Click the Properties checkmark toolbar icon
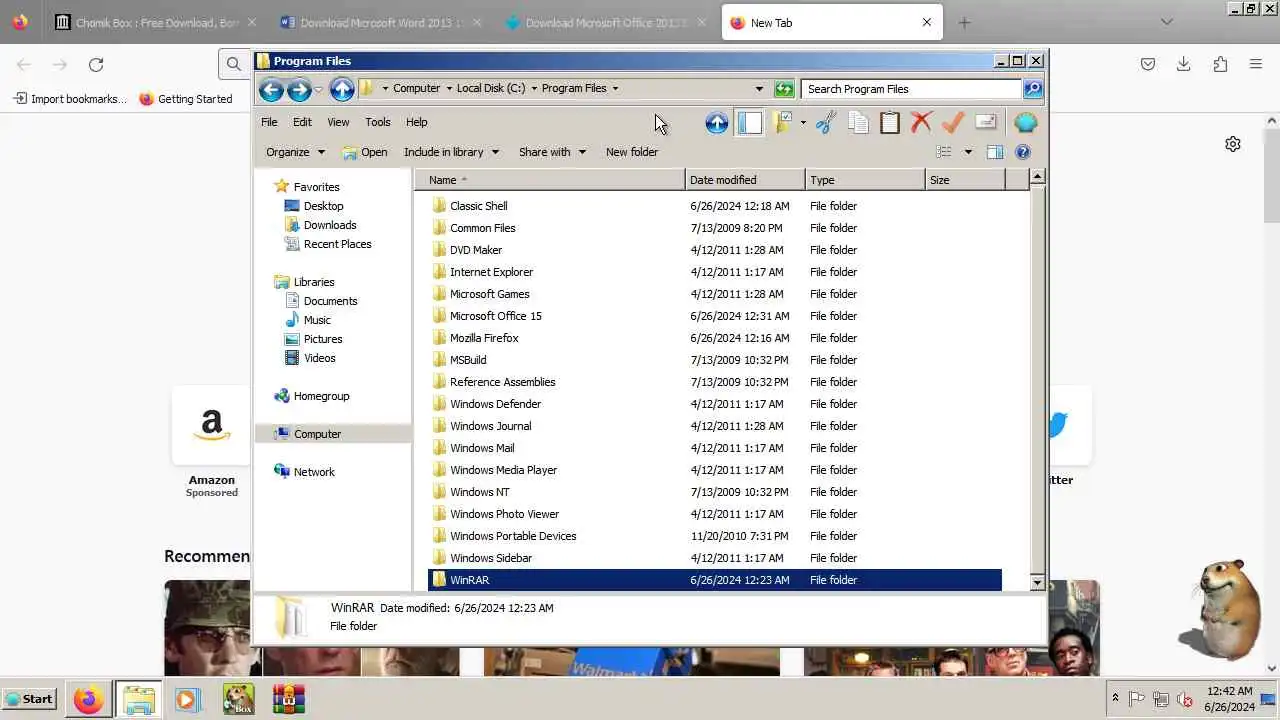The width and height of the screenshot is (1280, 720). [953, 122]
